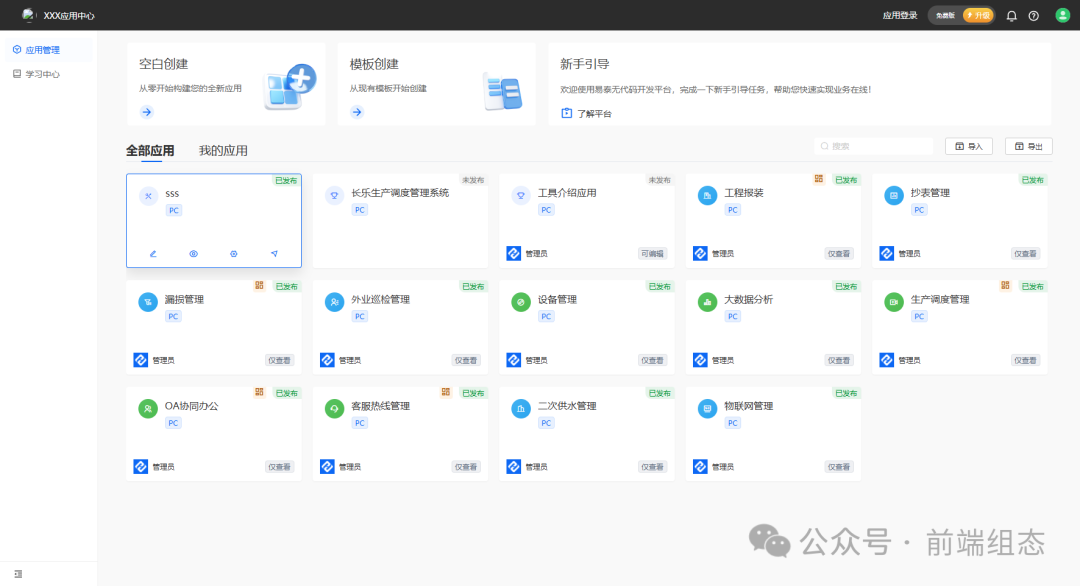Click the 空白创建 illustration graphic
Viewport: 1080px width, 586px height.
tap(290, 87)
